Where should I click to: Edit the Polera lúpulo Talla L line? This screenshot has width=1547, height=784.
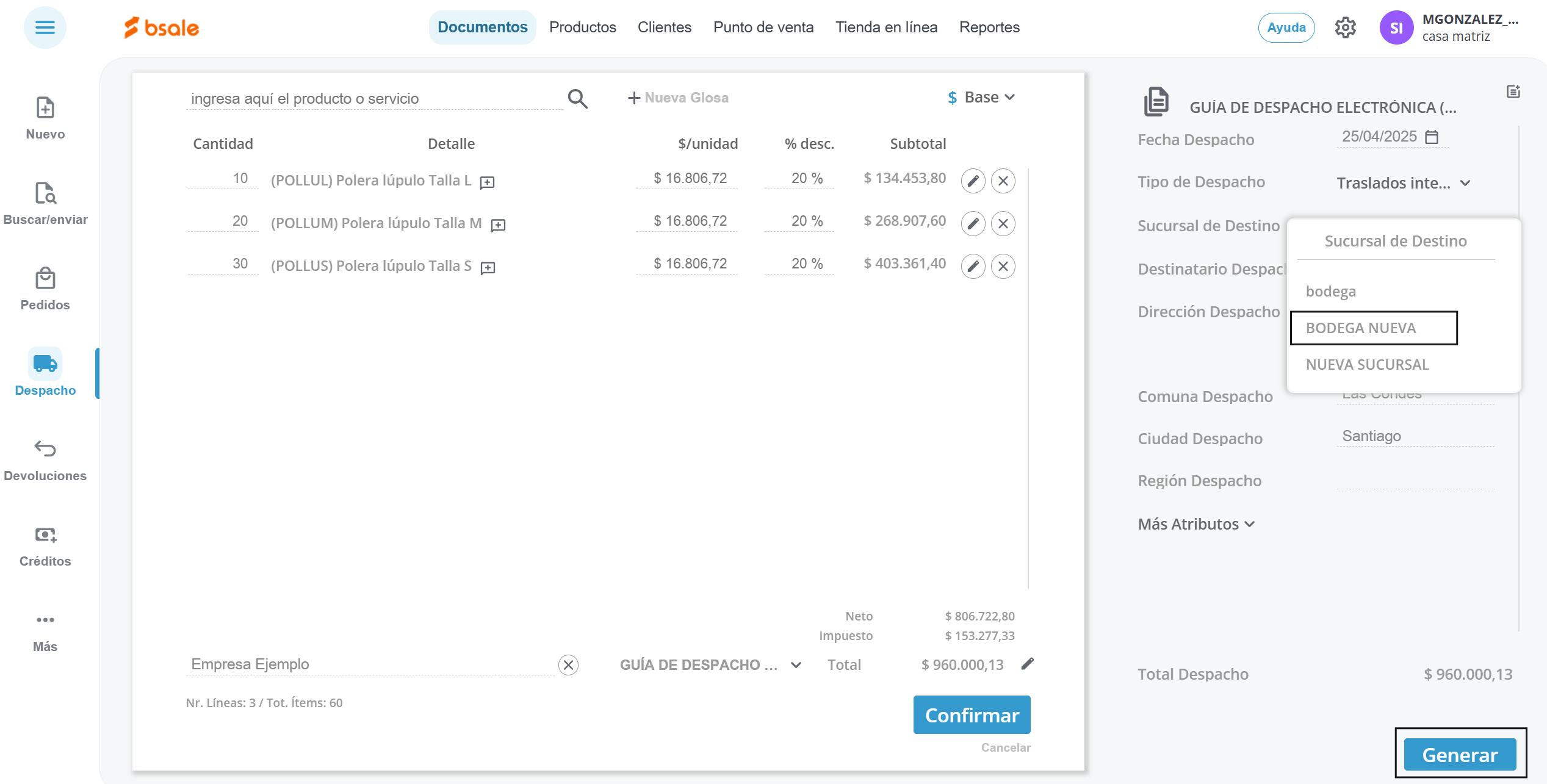click(973, 181)
